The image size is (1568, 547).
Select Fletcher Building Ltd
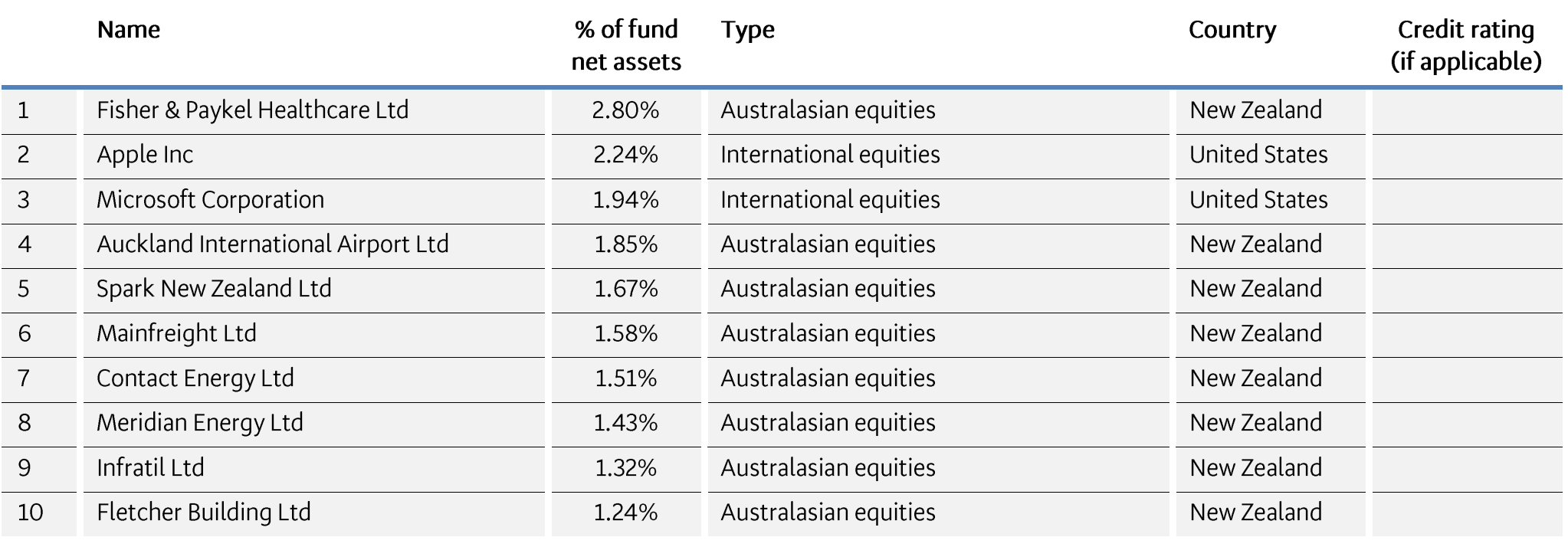(x=203, y=513)
